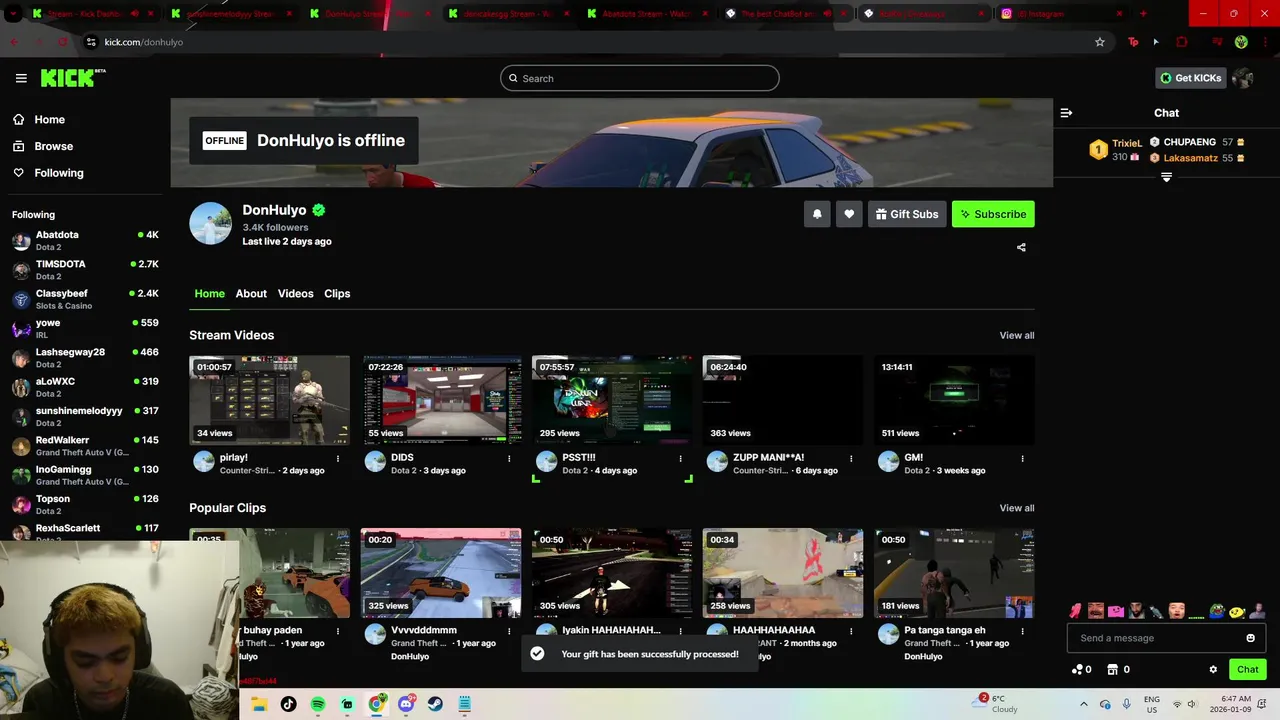This screenshot has width=1280, height=720.
Task: Open TIMSDOTA channel from Following
Action: point(85,270)
